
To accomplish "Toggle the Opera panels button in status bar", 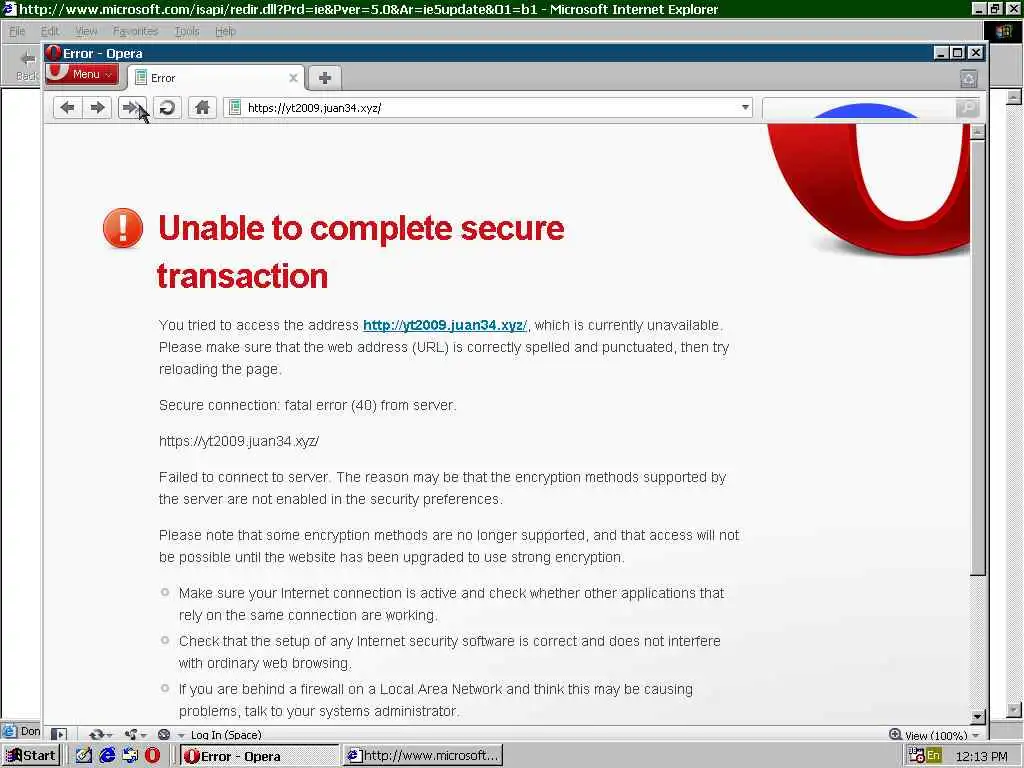I will [x=59, y=735].
